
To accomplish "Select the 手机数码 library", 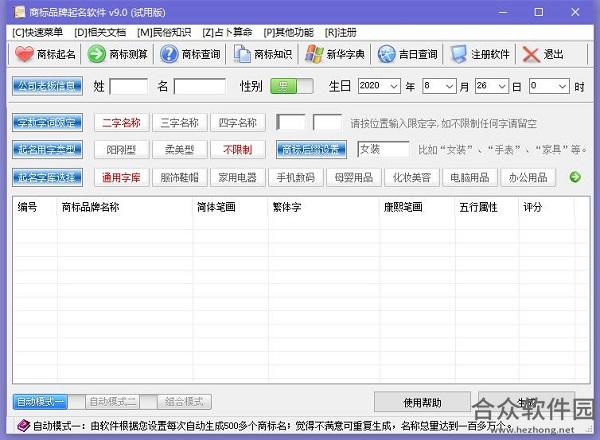I will [296, 178].
